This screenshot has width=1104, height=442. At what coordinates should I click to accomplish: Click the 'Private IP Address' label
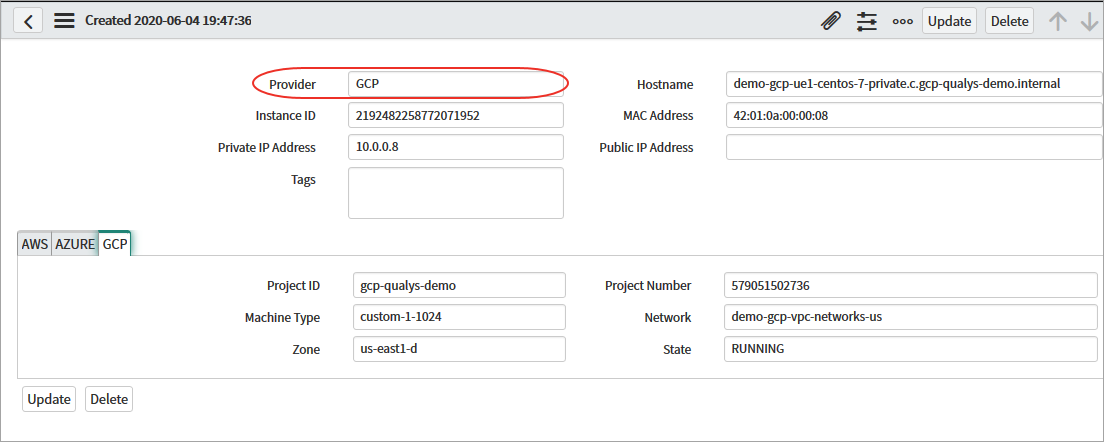coord(267,148)
